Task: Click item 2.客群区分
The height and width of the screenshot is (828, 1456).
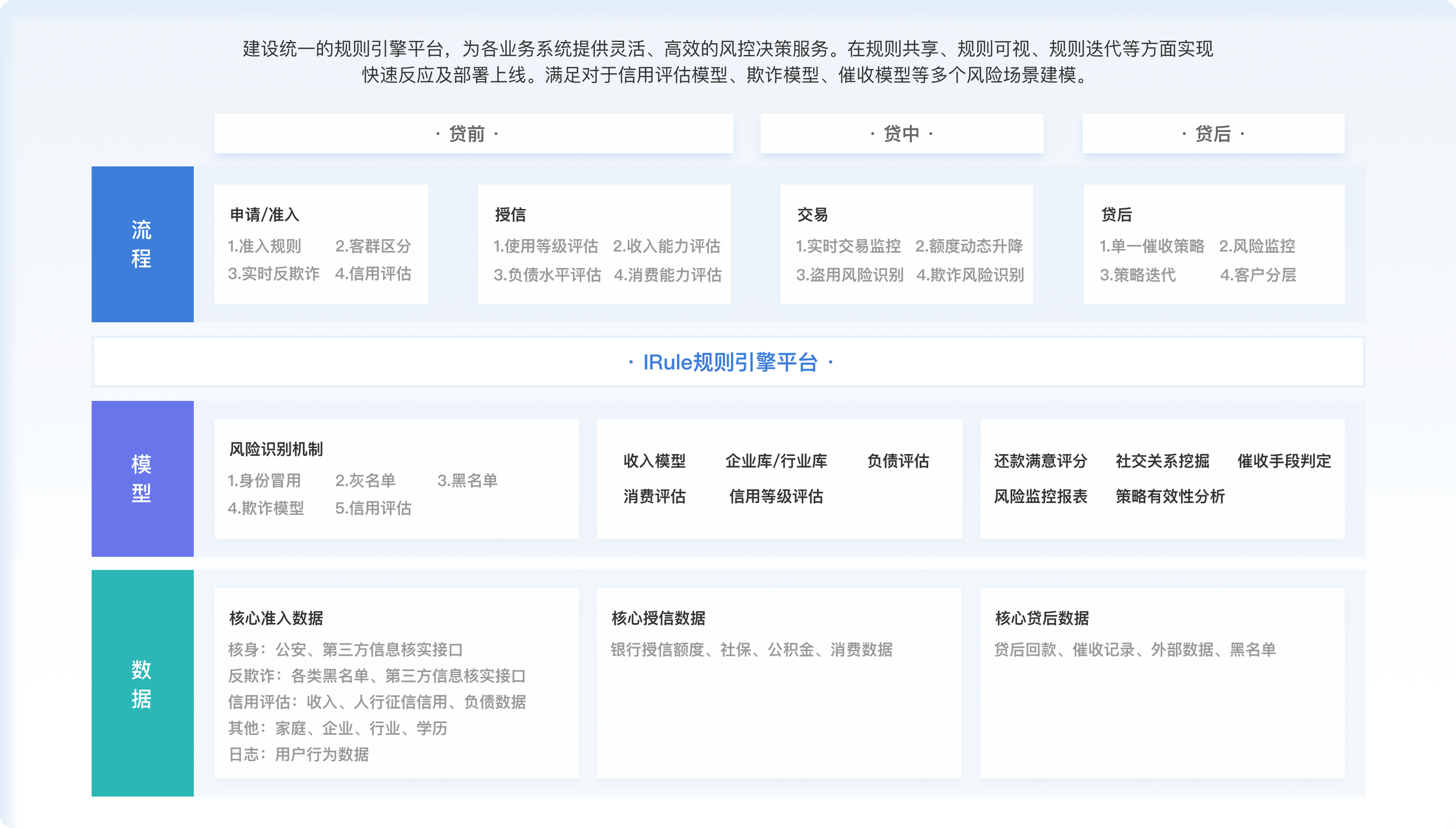Action: tap(373, 246)
